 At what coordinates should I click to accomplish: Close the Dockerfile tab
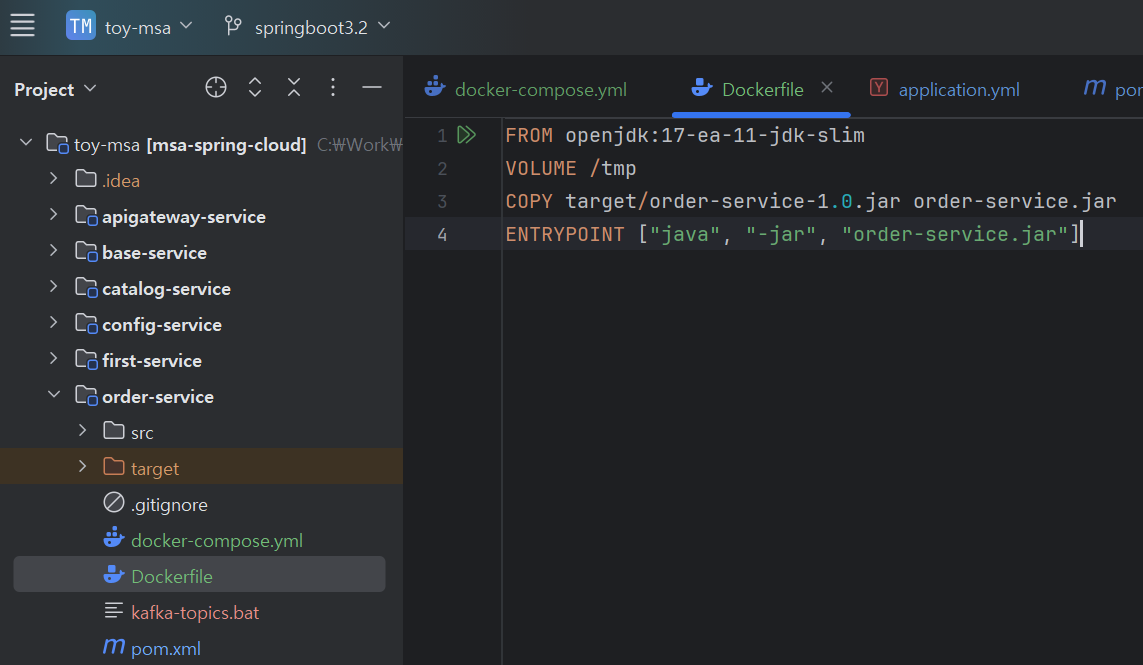[827, 88]
